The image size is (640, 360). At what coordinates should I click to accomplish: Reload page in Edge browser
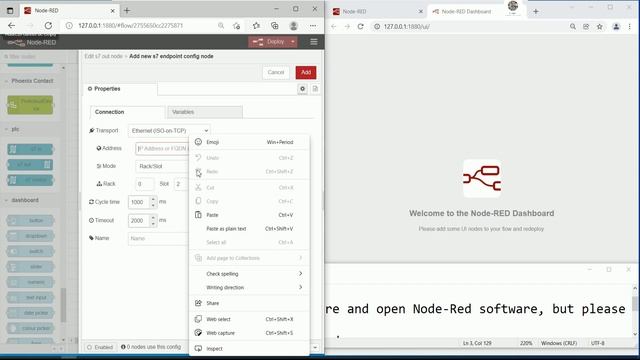pos(48,26)
